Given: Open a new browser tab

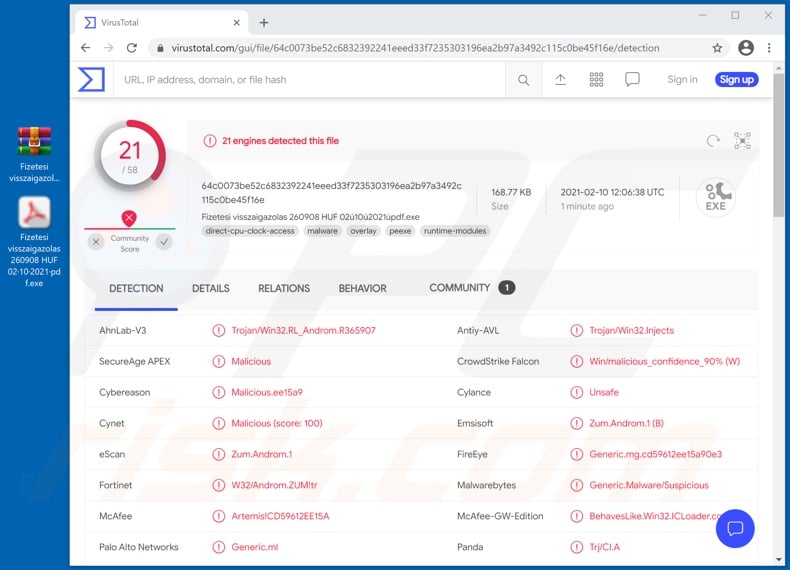Looking at the screenshot, I should coord(264,23).
